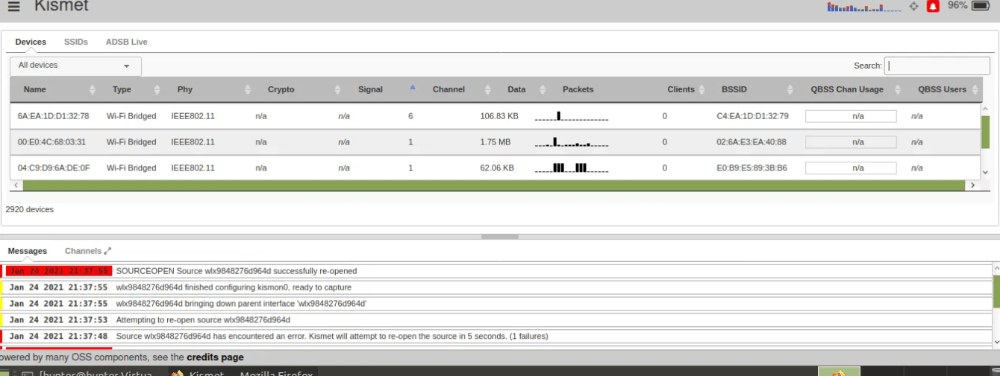Click the 106.83 KB data cell
Screen dimensions: 1000x376
499,116
